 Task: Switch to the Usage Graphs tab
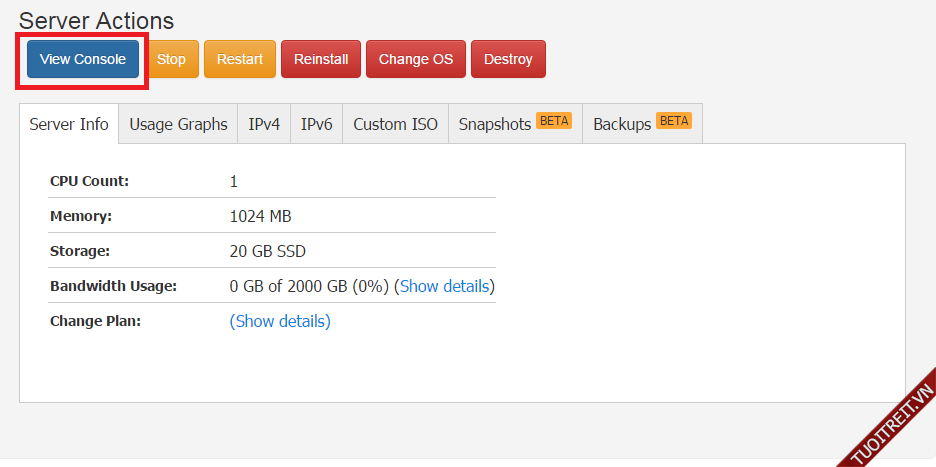pos(178,124)
